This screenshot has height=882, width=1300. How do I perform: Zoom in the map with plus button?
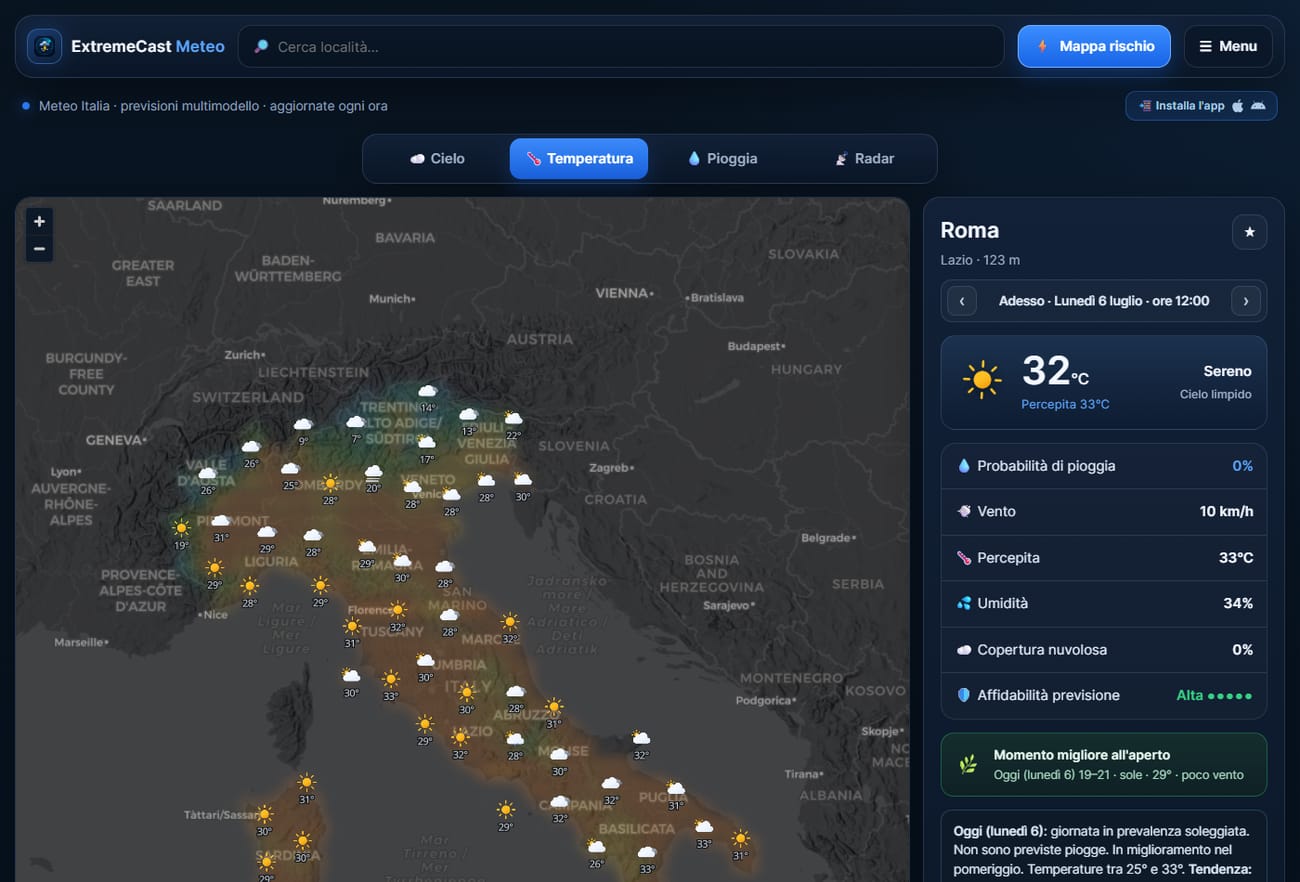click(x=39, y=222)
